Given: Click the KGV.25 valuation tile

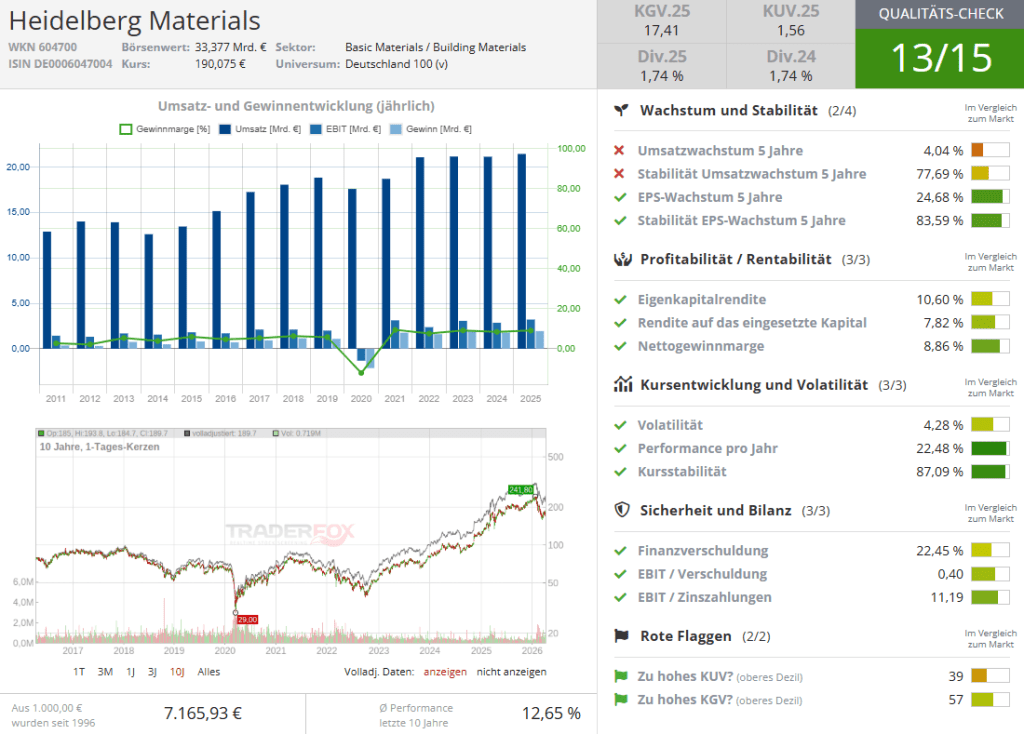Looking at the screenshot, I should coord(661,22).
